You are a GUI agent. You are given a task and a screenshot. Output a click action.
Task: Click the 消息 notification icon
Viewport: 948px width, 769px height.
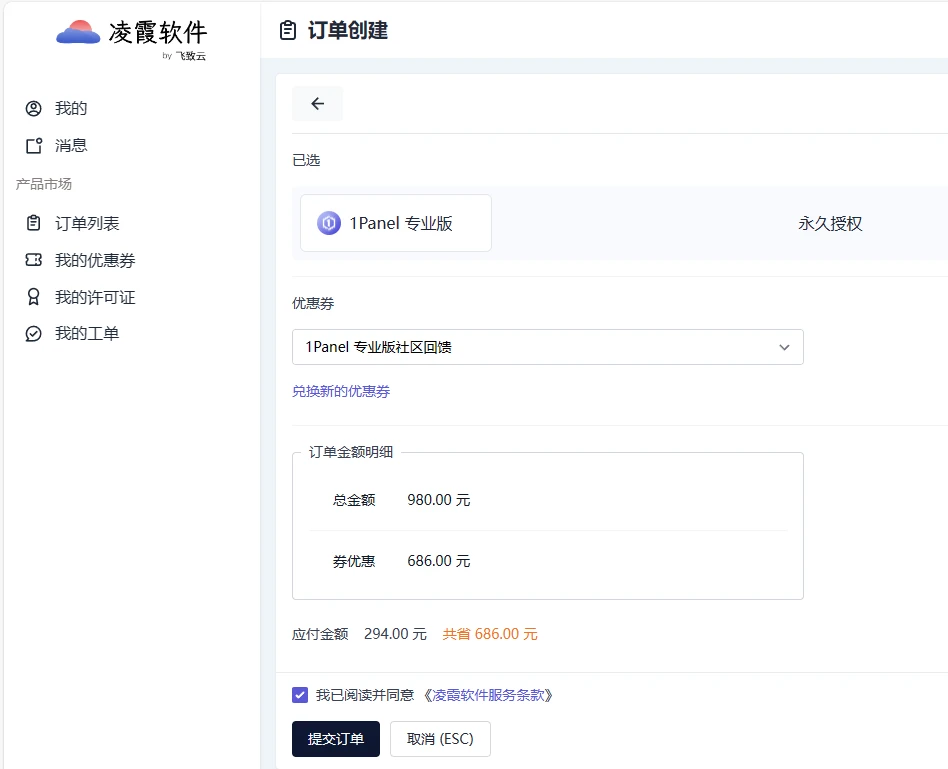[x=34, y=146]
